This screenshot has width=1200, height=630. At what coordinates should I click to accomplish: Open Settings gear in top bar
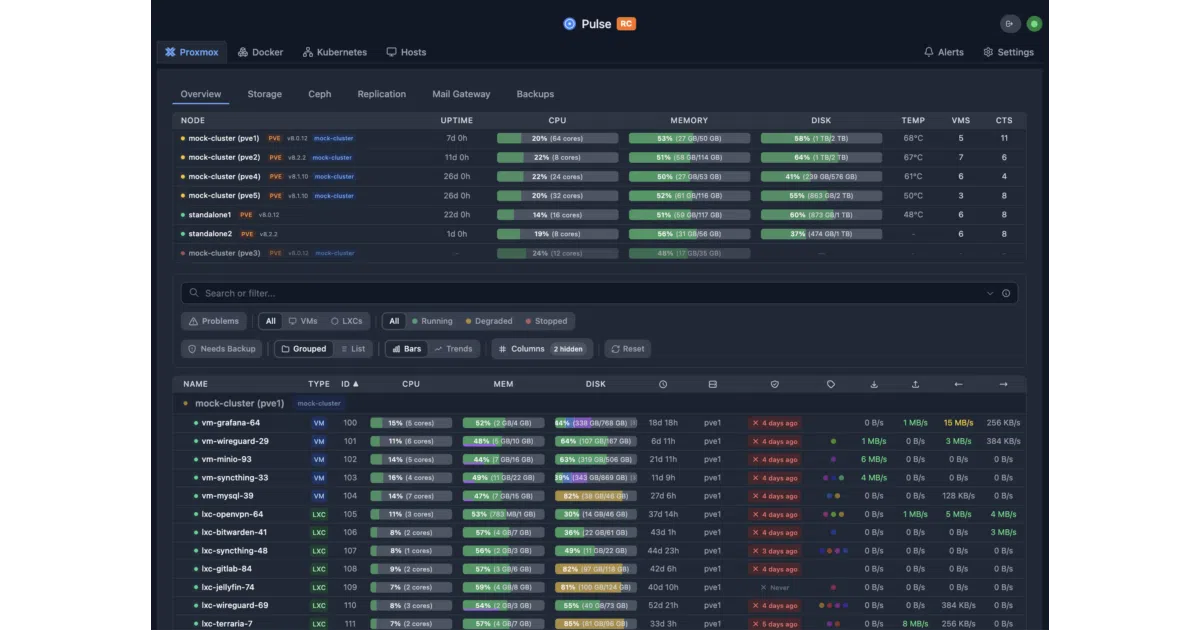(x=988, y=52)
